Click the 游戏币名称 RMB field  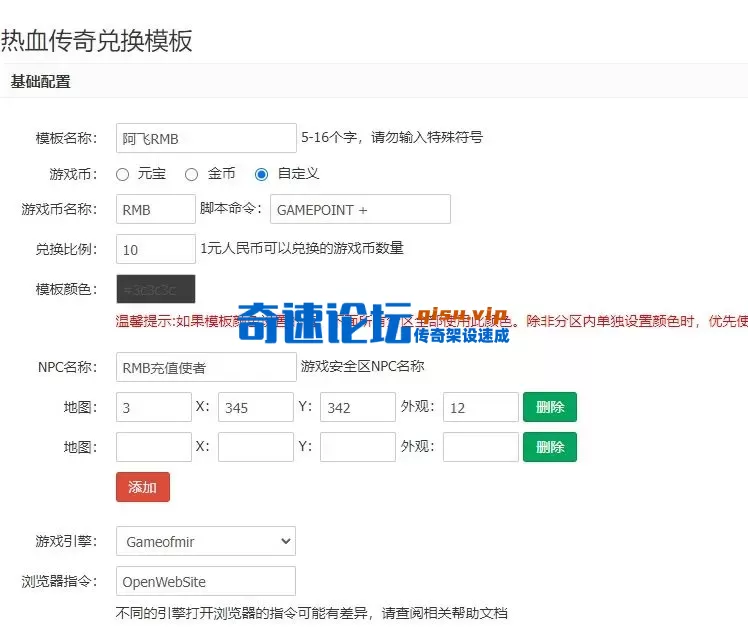click(x=156, y=209)
